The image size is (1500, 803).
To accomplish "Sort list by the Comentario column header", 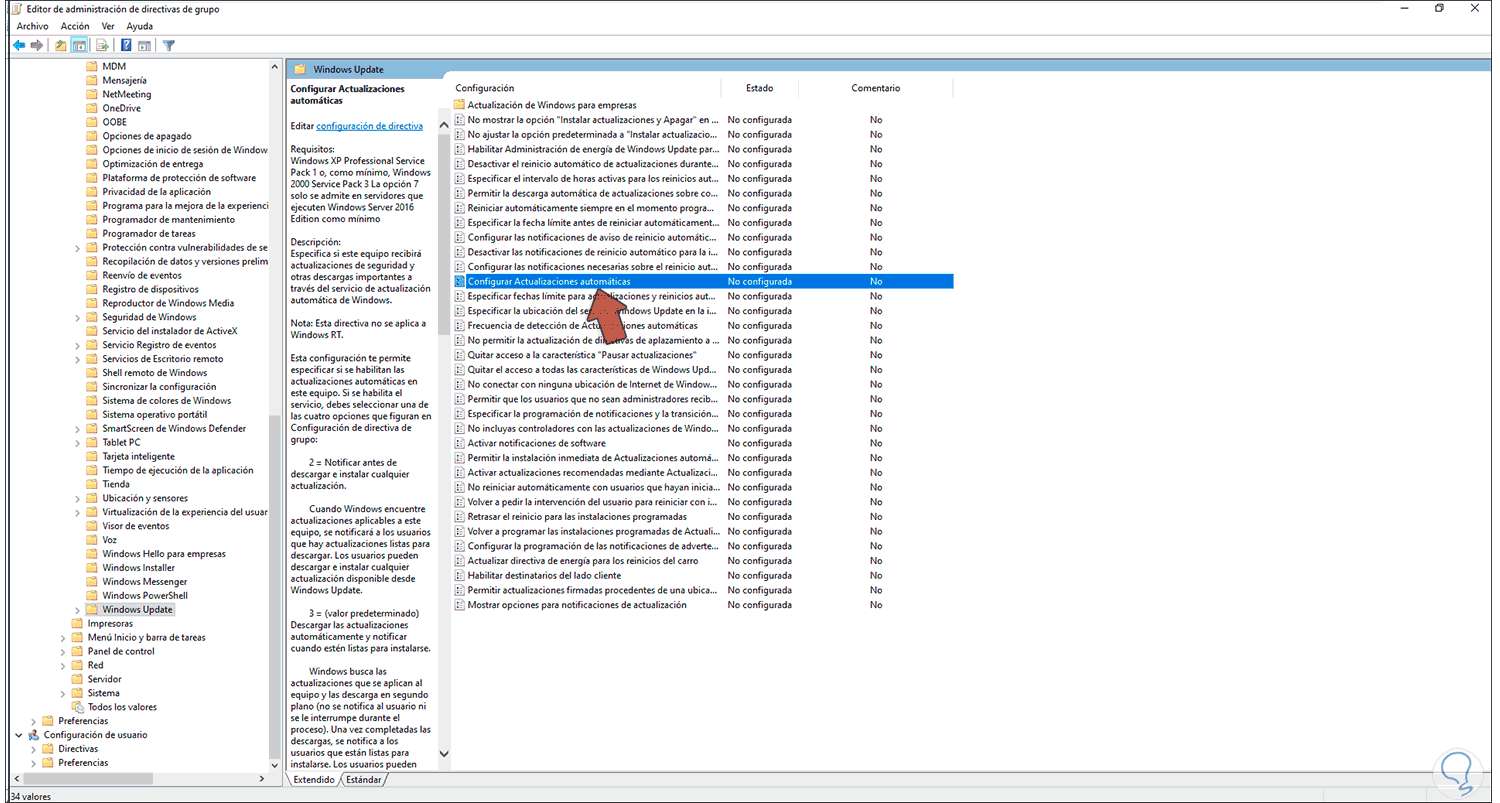I will (x=876, y=88).
